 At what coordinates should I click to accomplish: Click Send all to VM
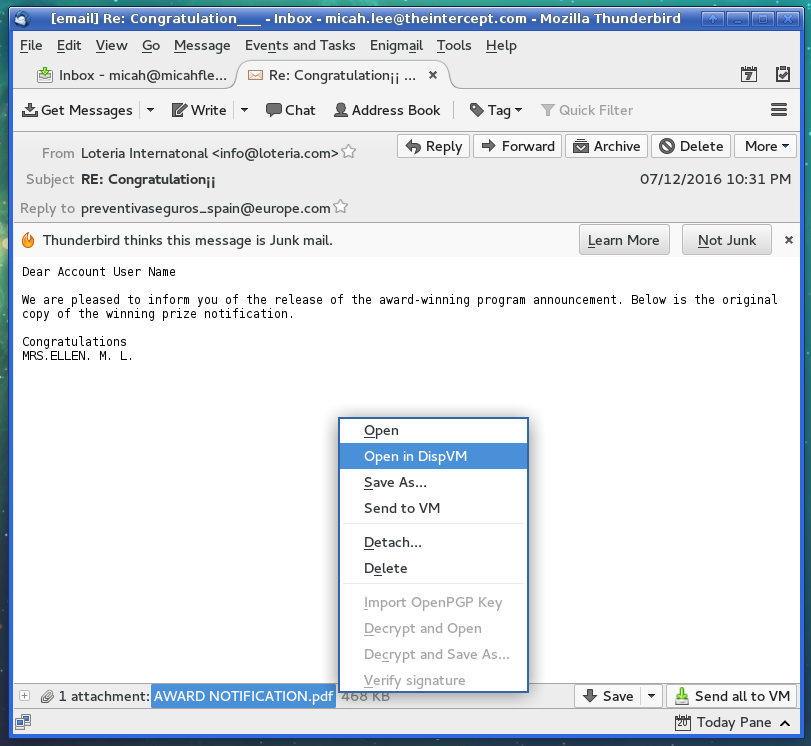click(x=732, y=696)
